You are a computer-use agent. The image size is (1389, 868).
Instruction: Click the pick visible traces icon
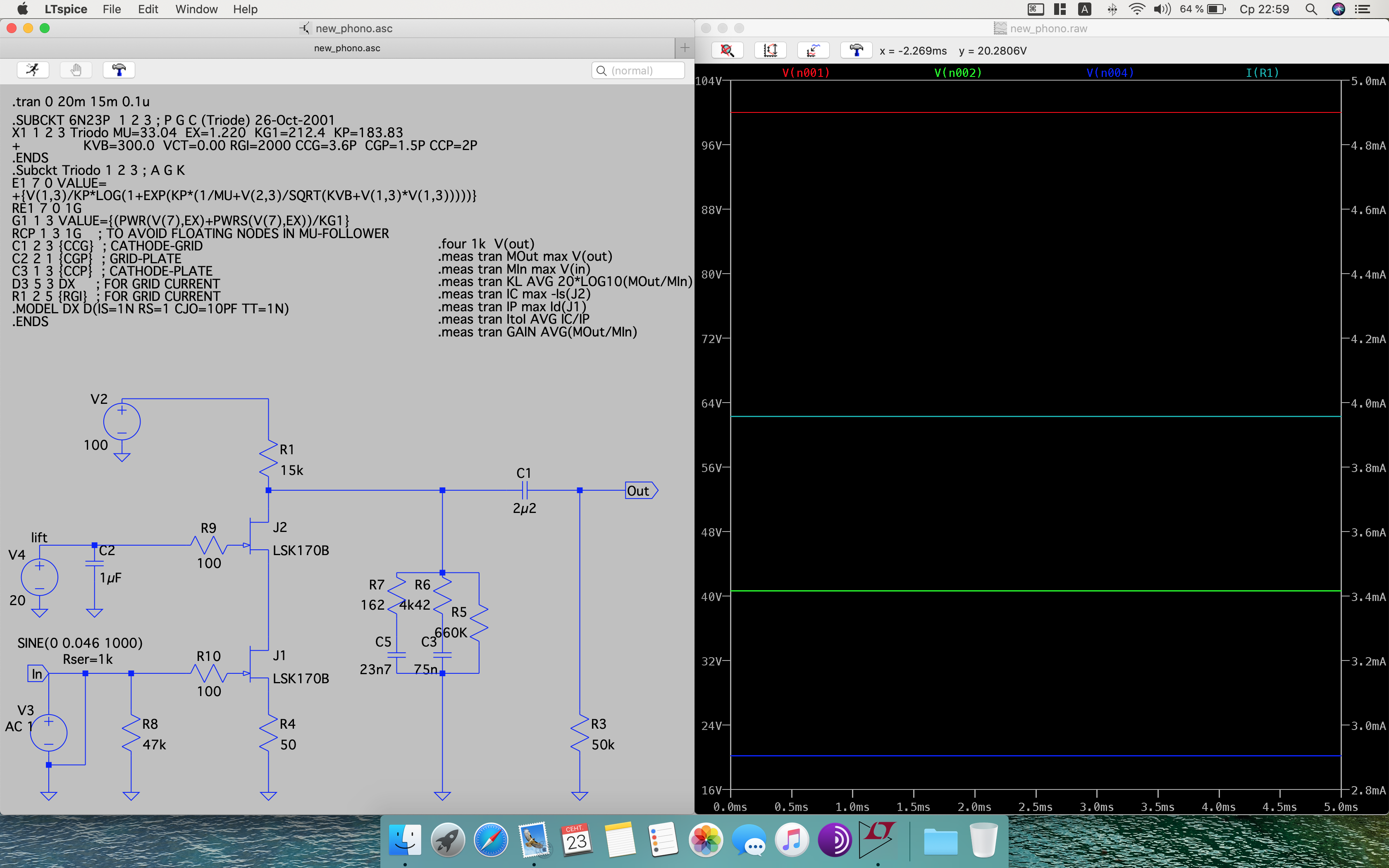point(813,50)
